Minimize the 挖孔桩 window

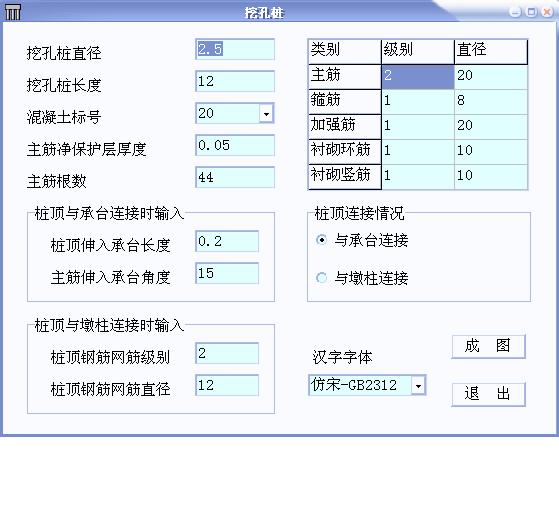click(515, 12)
